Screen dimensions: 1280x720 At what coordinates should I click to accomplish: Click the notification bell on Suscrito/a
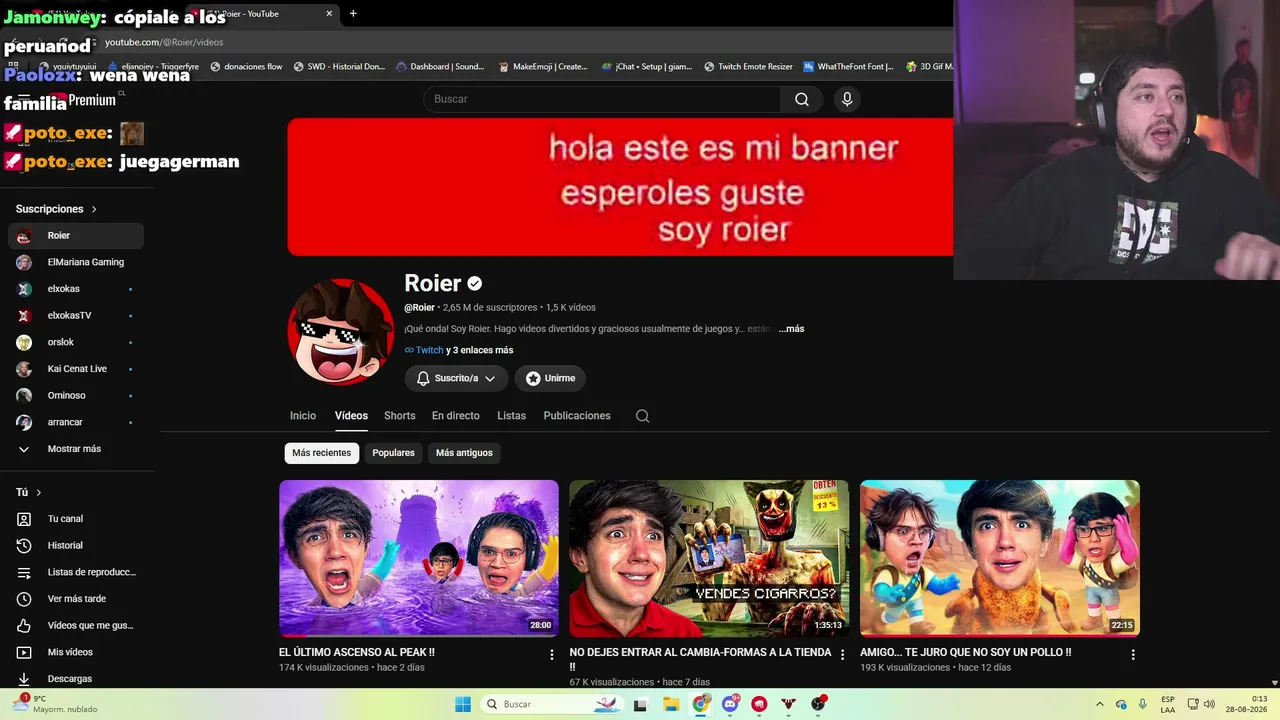423,378
